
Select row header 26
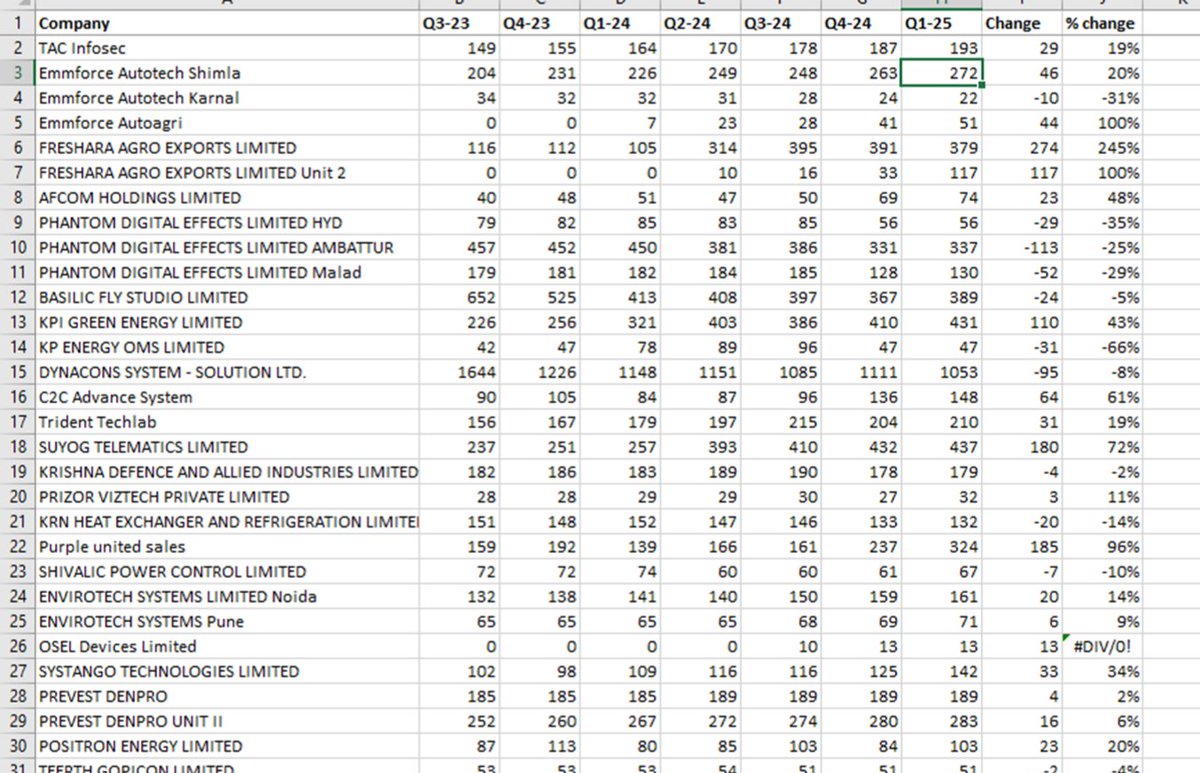pos(17,646)
